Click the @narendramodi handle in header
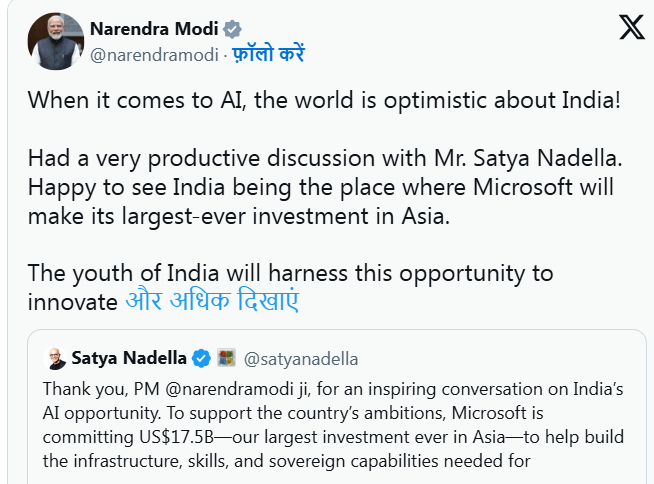Screen dimensions: 654x484 pyautogui.click(x=154, y=54)
